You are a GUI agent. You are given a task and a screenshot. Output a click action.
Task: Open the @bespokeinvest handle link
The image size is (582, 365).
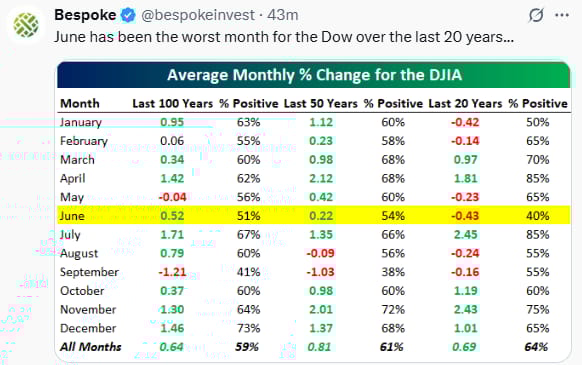(x=198, y=15)
